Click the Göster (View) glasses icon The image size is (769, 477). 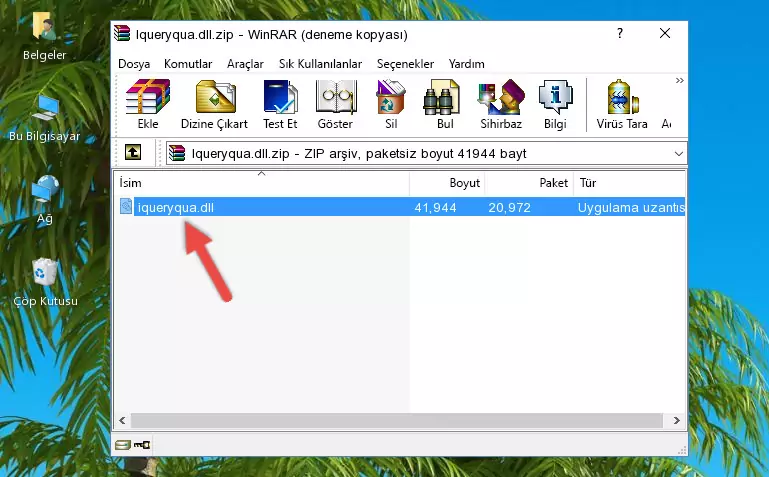tap(335, 97)
